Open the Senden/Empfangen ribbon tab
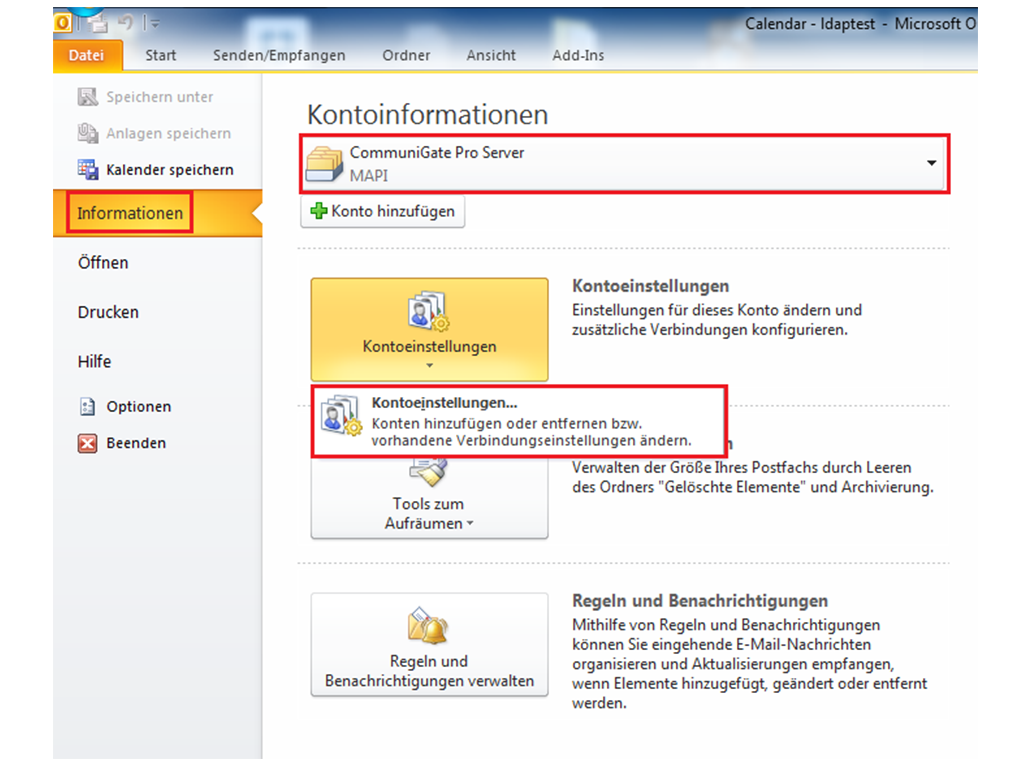Screen dimensions: 1024x768 point(279,56)
